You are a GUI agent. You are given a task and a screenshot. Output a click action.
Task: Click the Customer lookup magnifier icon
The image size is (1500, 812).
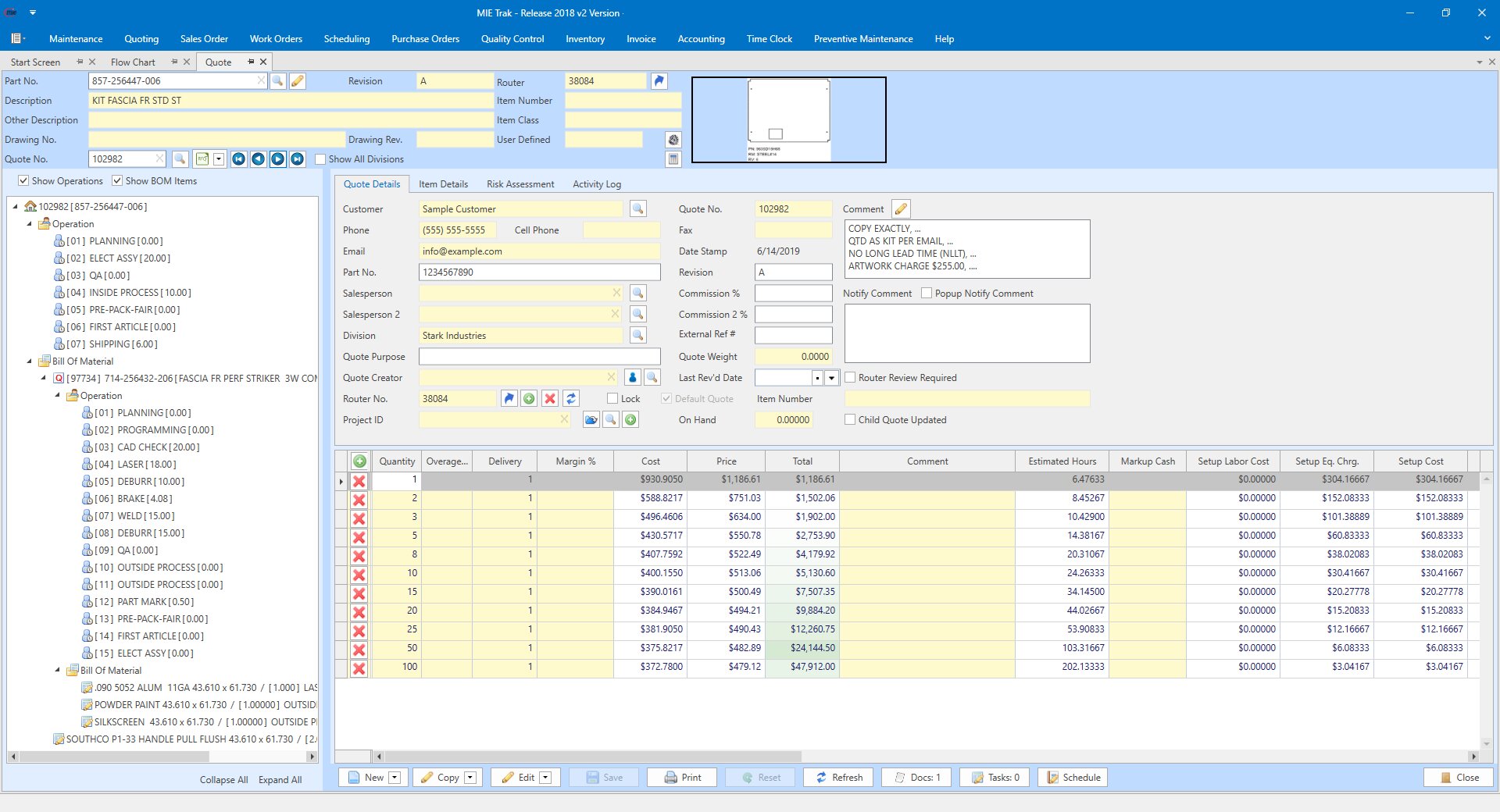coord(638,209)
